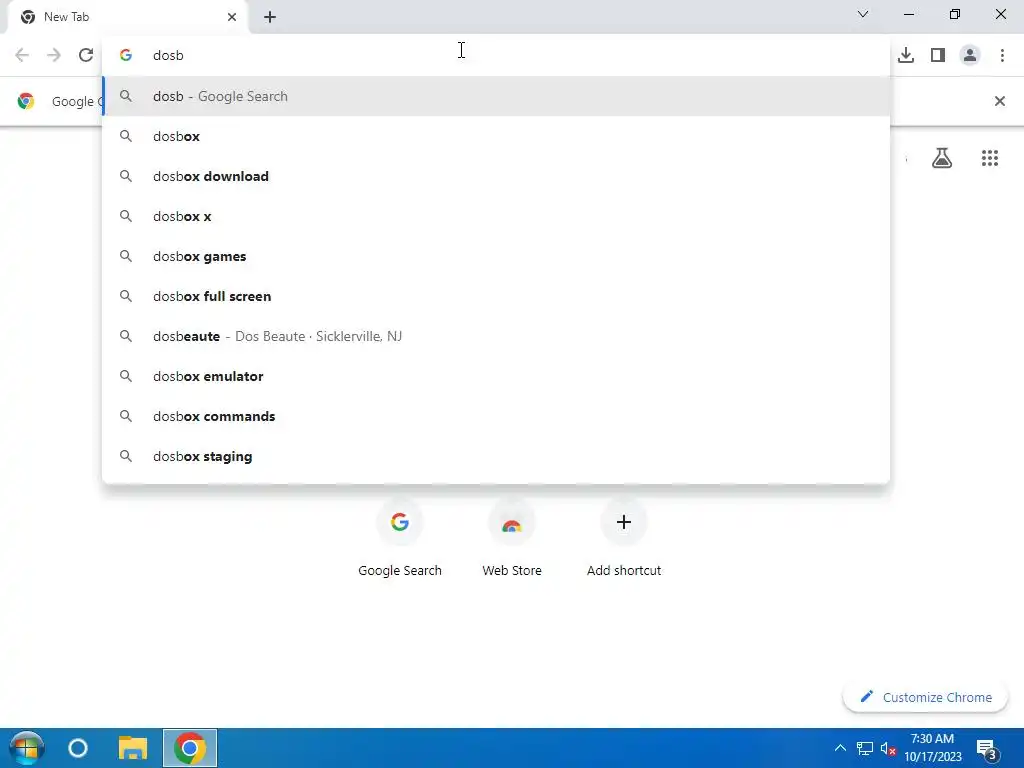1024x768 pixels.
Task: Pick the 'dosbeaute' Sicklerville suggestion
Action: point(496,336)
